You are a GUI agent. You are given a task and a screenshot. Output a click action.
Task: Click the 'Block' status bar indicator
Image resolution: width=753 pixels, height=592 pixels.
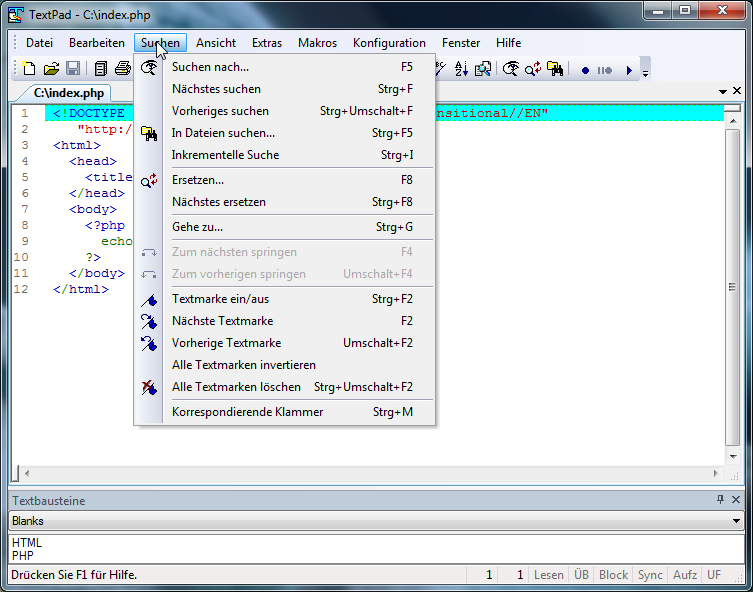613,575
